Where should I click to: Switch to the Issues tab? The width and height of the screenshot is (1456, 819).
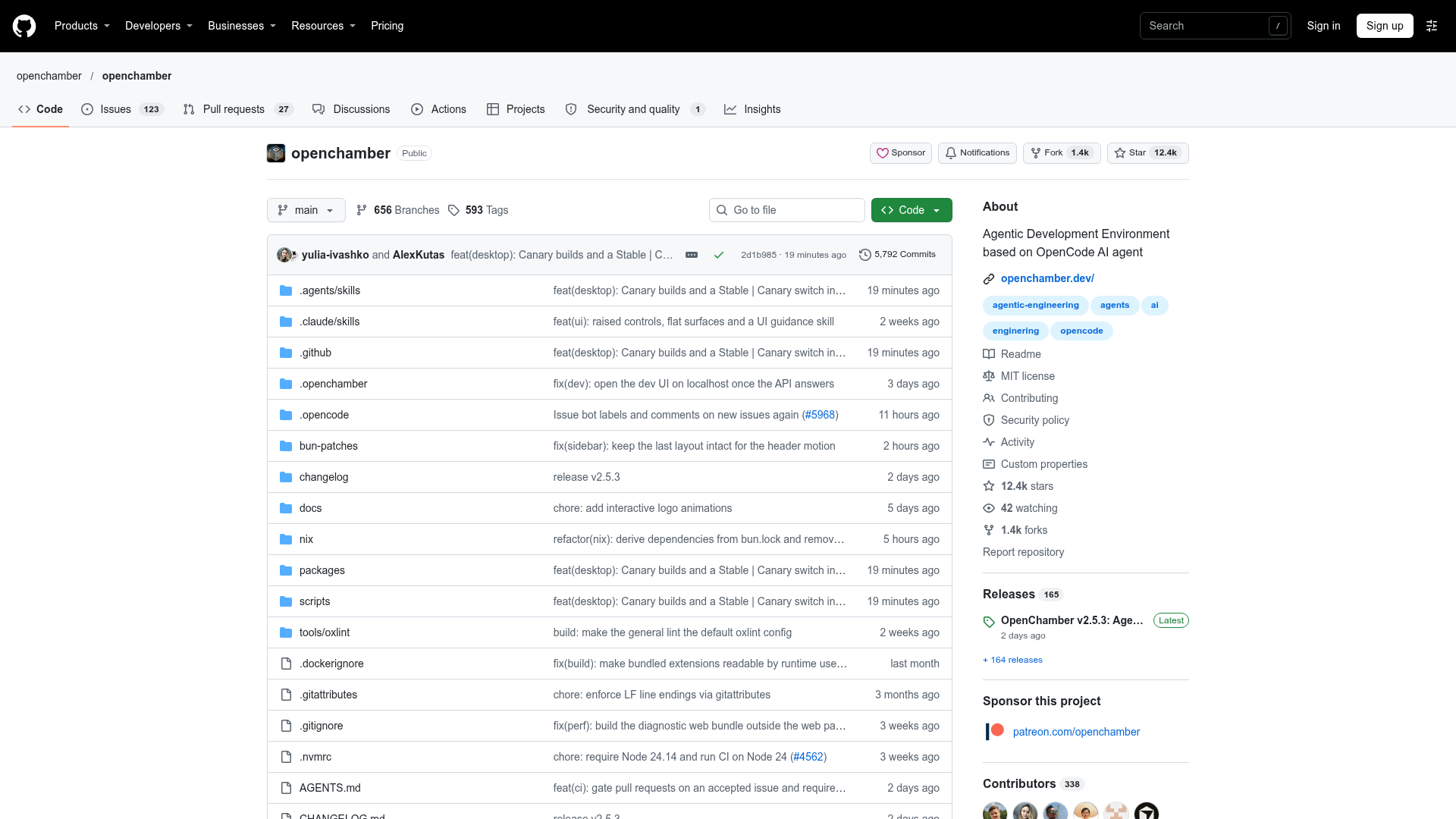(x=122, y=109)
